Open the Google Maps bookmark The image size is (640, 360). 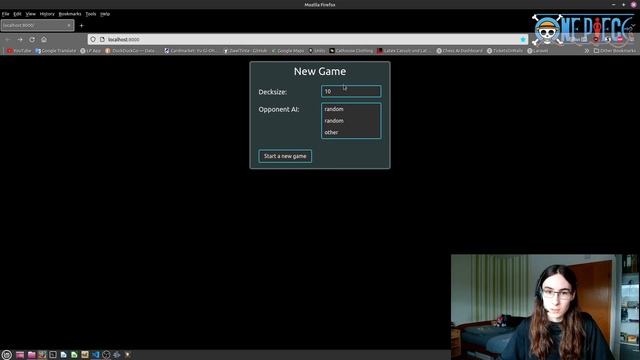click(x=288, y=51)
